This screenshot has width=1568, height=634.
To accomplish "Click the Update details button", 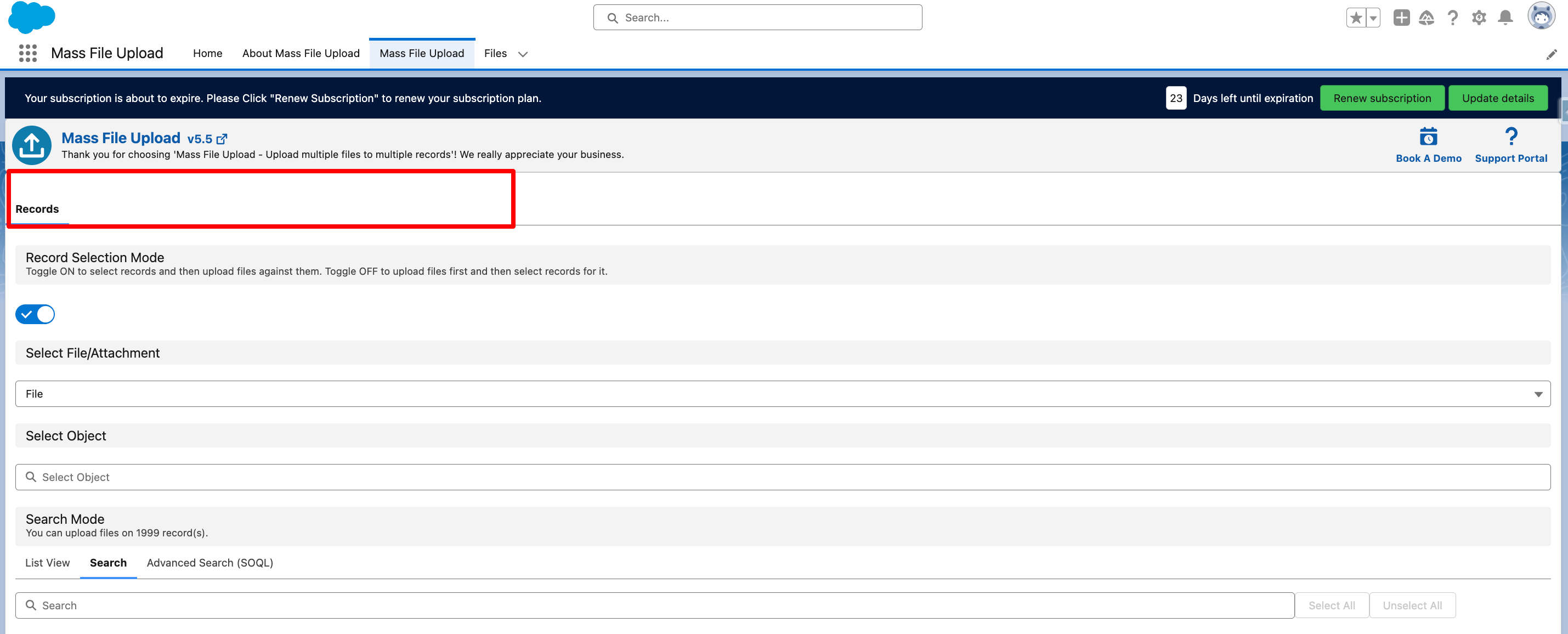I will click(x=1497, y=98).
